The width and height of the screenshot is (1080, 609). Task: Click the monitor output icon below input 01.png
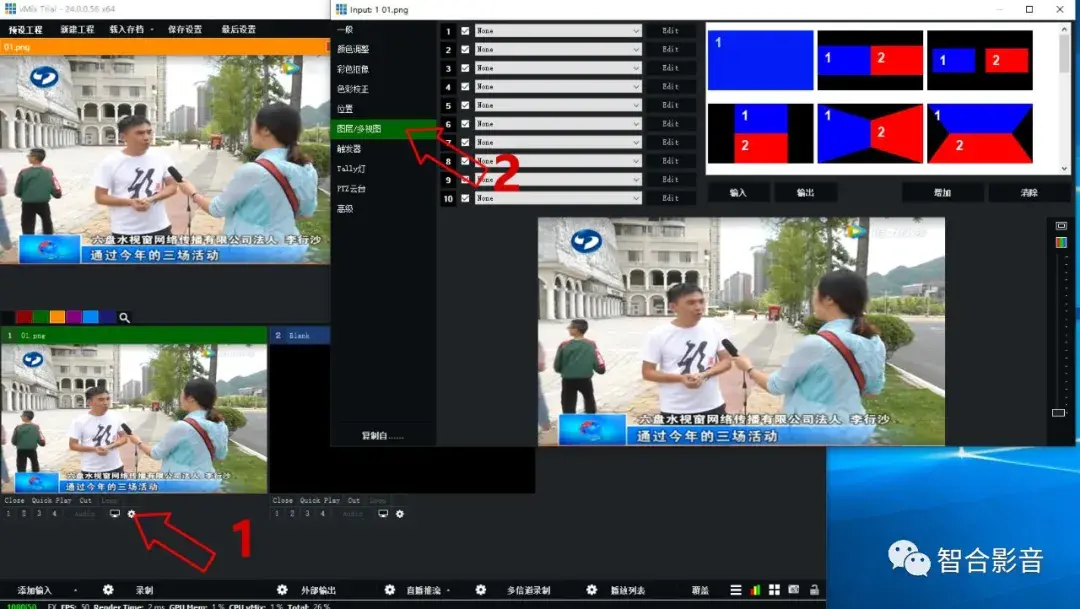pos(114,513)
